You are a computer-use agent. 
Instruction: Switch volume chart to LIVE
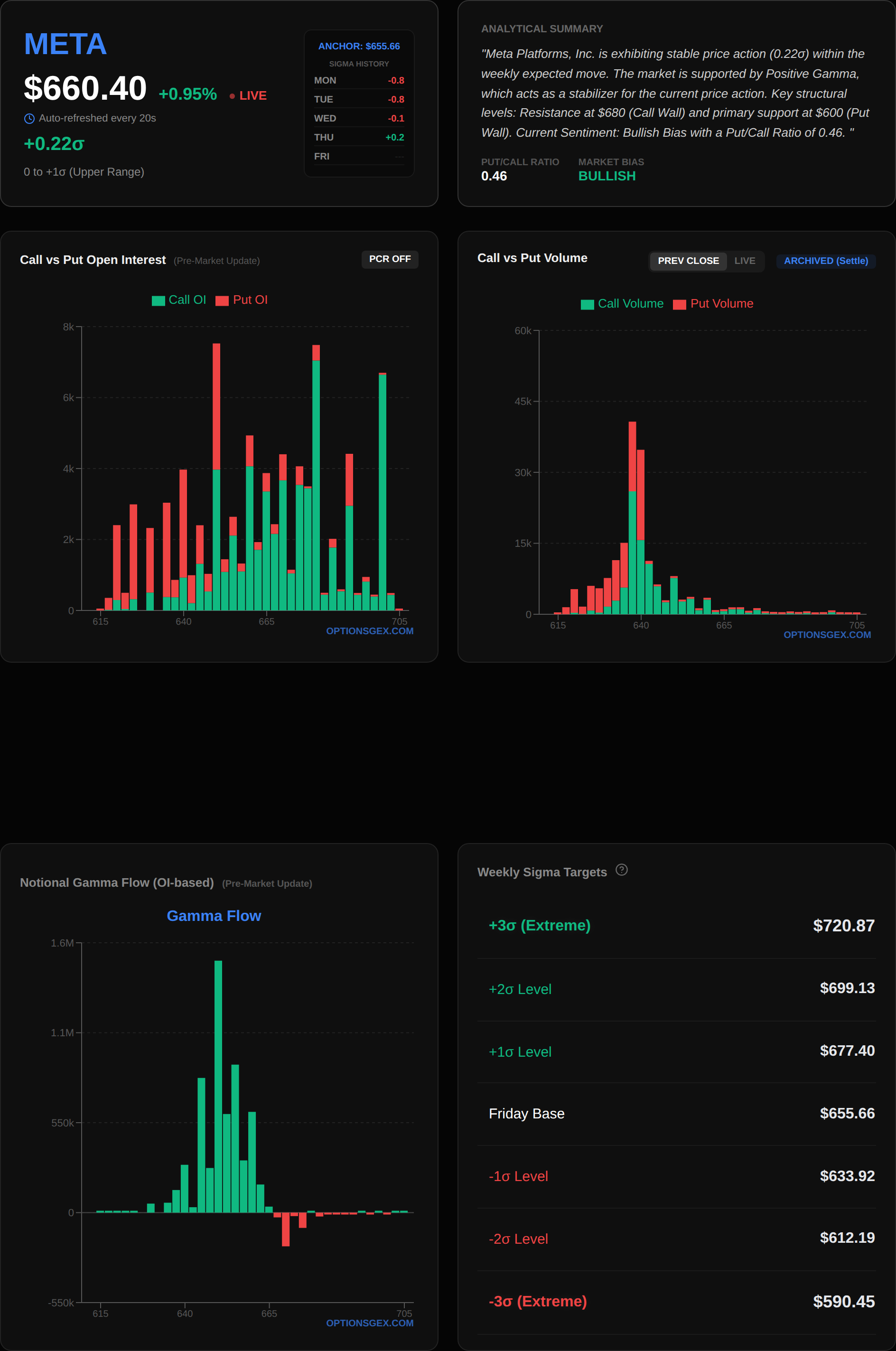pyautogui.click(x=744, y=261)
